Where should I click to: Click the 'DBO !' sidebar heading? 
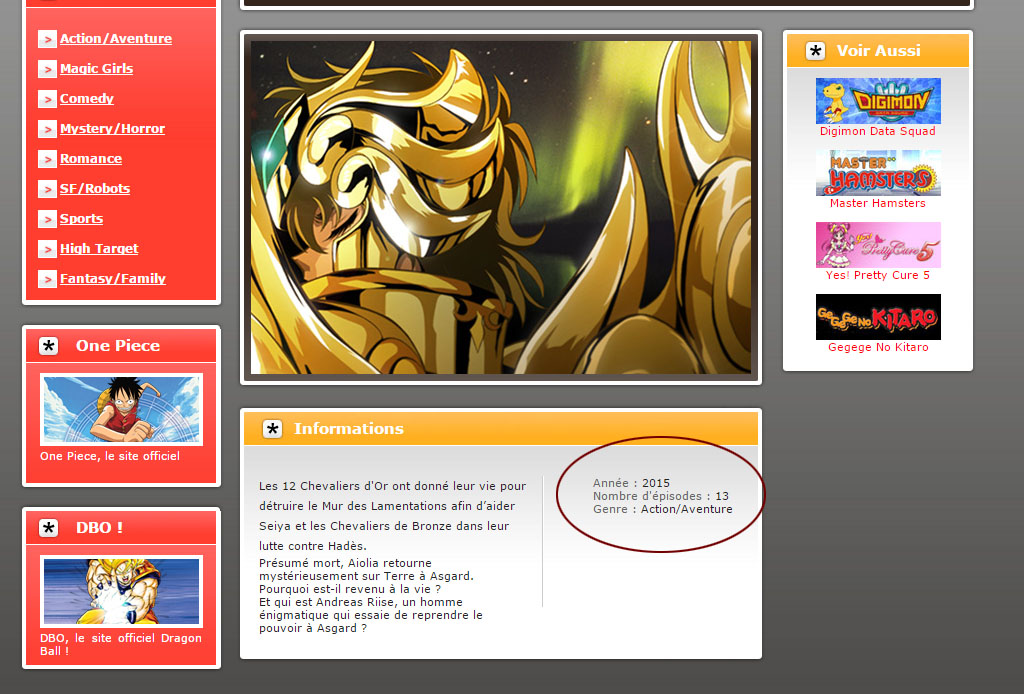(x=99, y=528)
